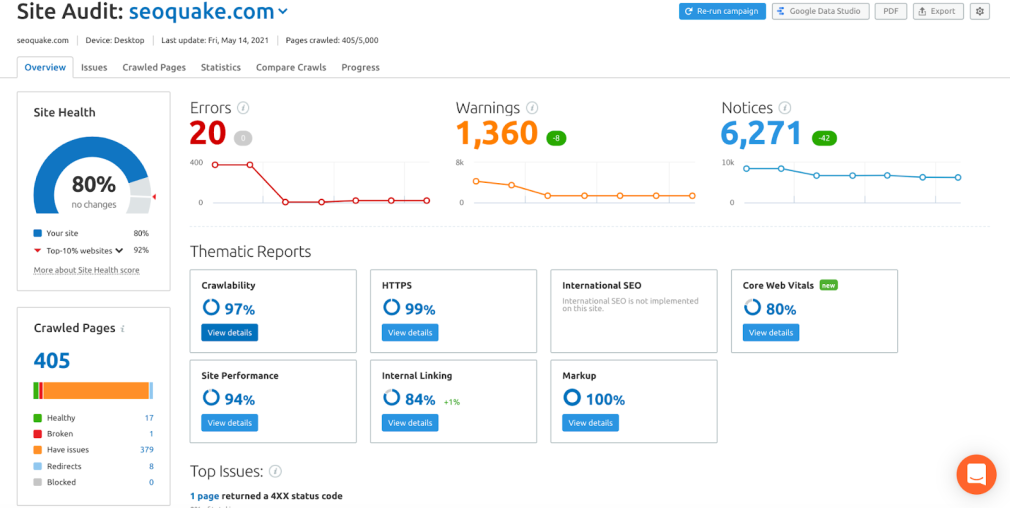Click the info icon beside Crawled Pages
The height and width of the screenshot is (508, 1010).
(x=124, y=329)
